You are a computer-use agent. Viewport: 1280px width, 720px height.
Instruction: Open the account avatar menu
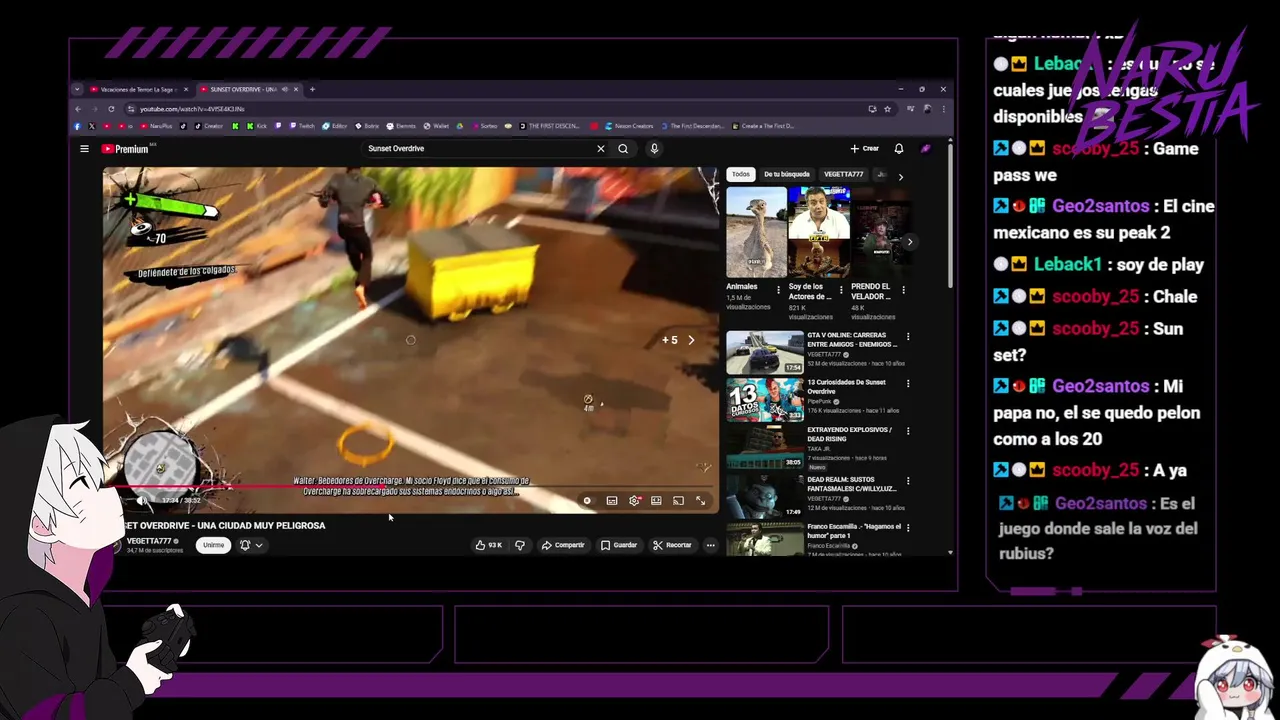click(x=926, y=149)
